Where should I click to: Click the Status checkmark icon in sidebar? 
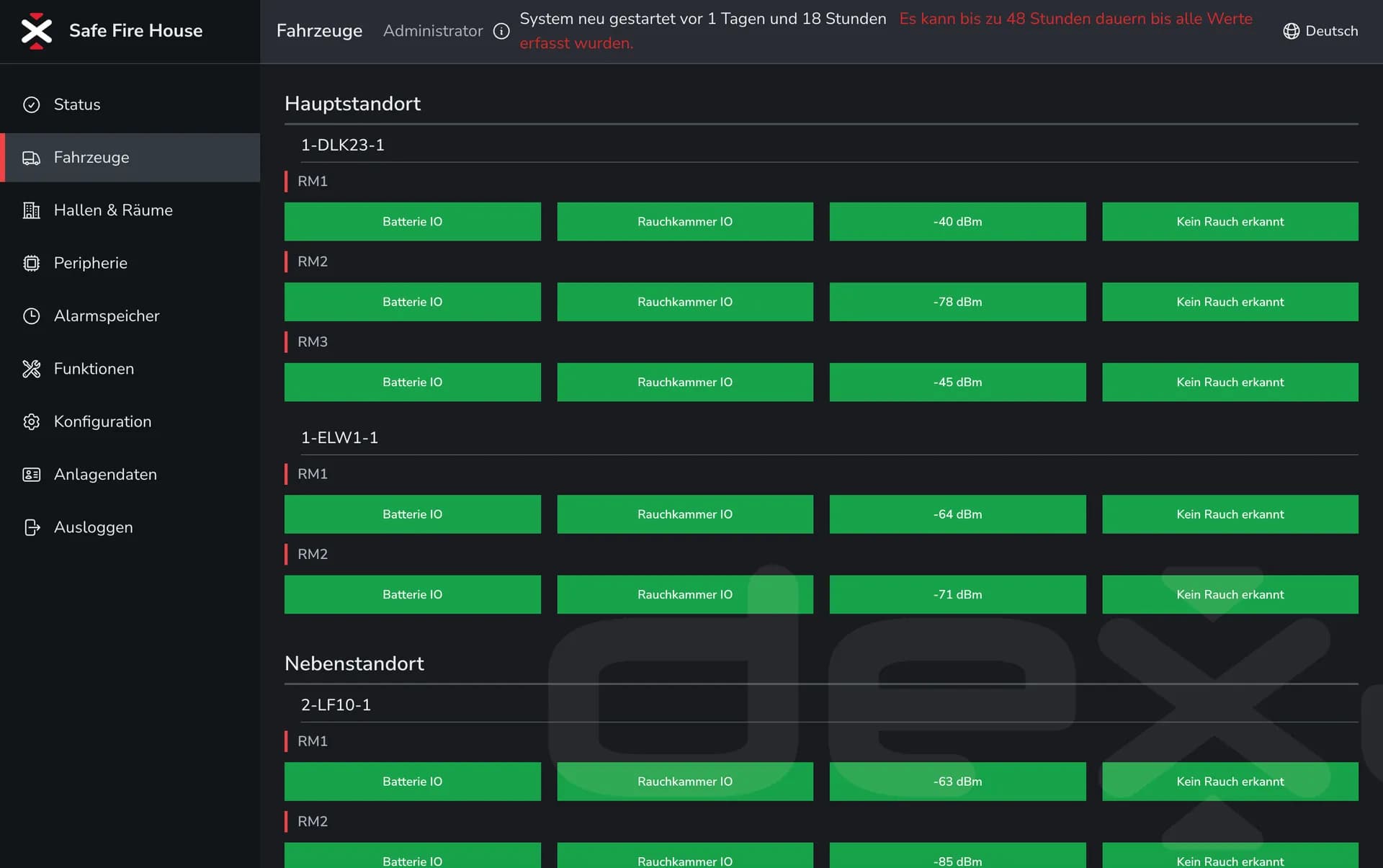(31, 104)
